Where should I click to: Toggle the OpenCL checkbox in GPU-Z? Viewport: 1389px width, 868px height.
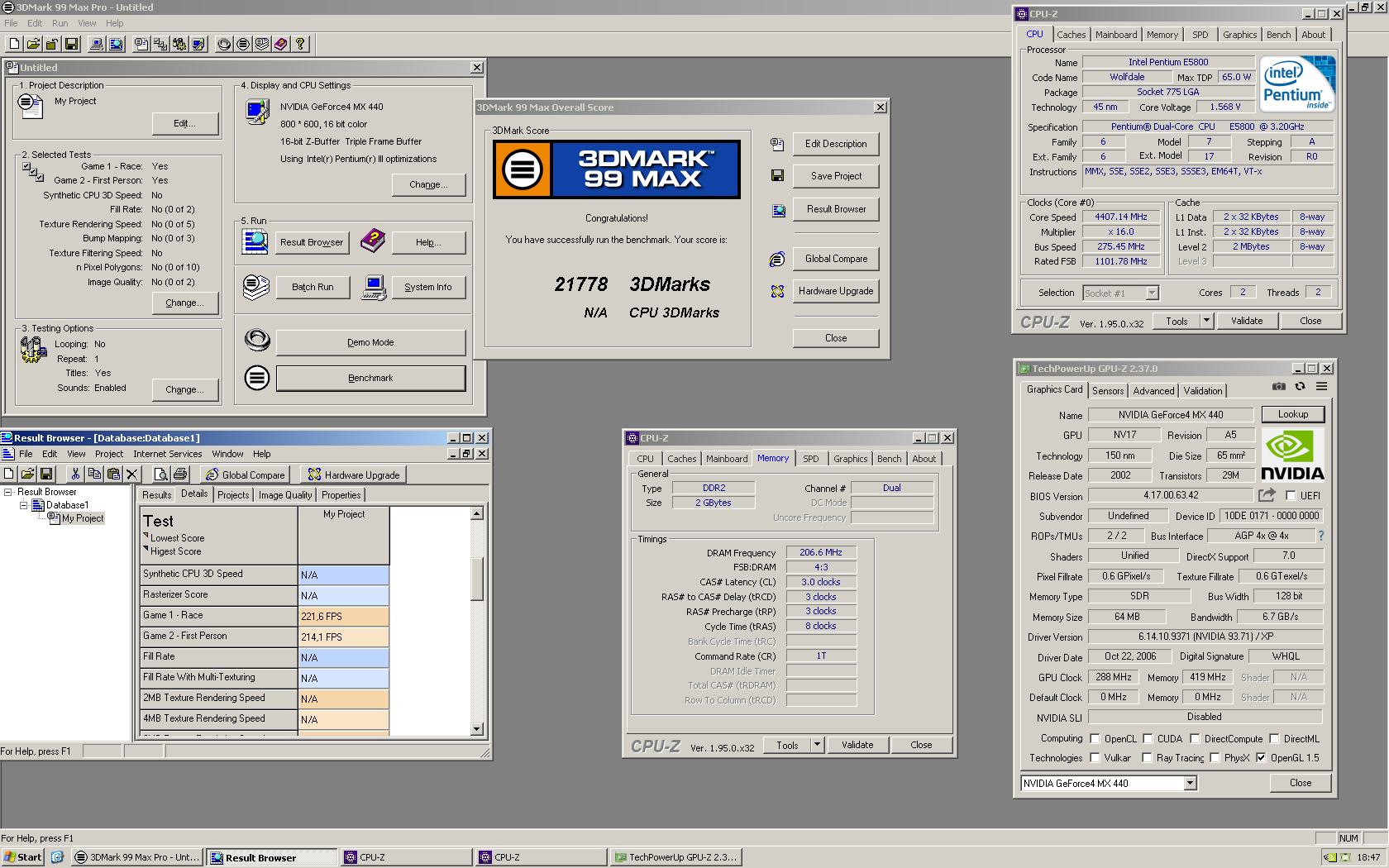click(x=1095, y=738)
